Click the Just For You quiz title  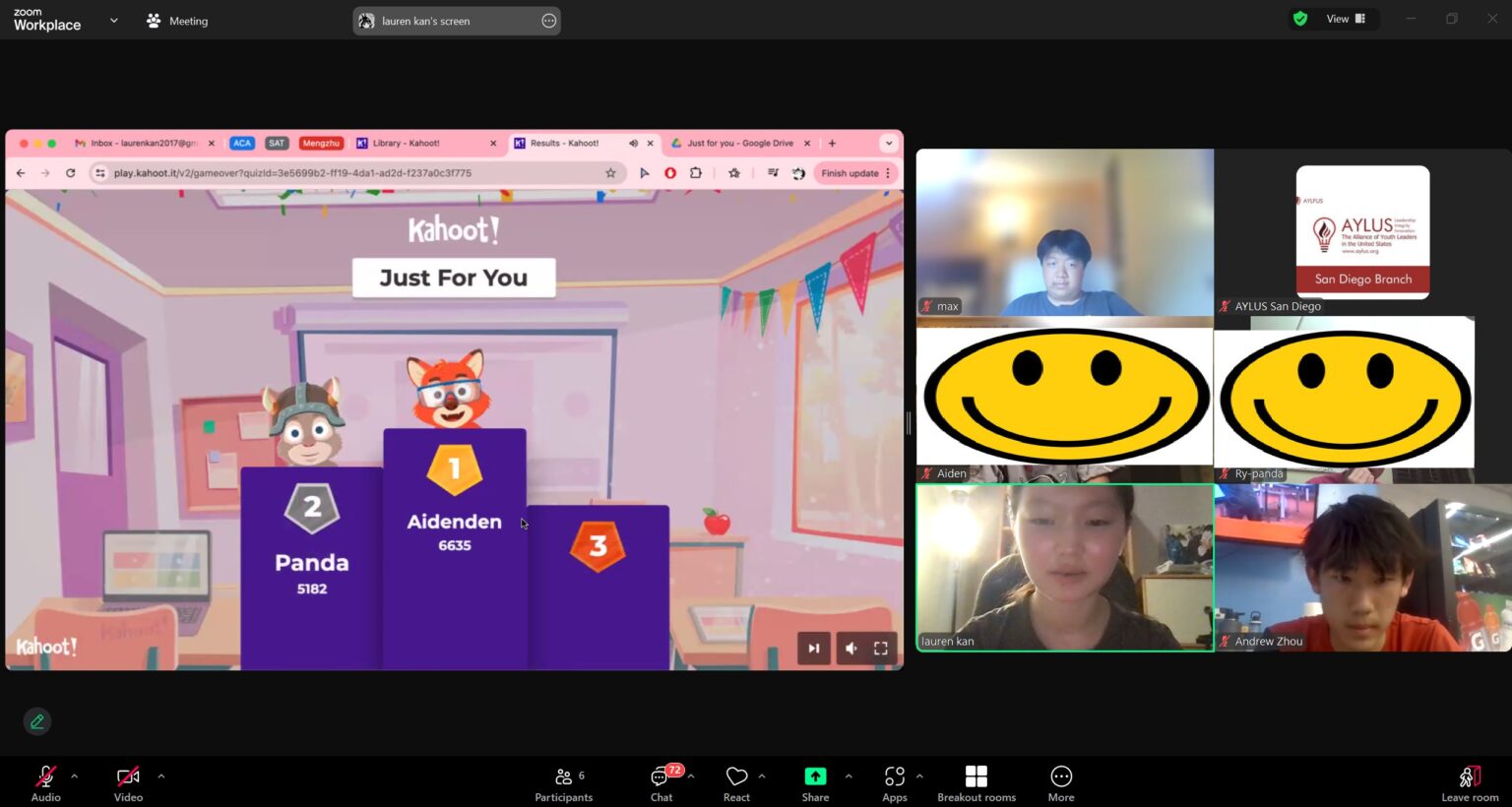point(454,278)
